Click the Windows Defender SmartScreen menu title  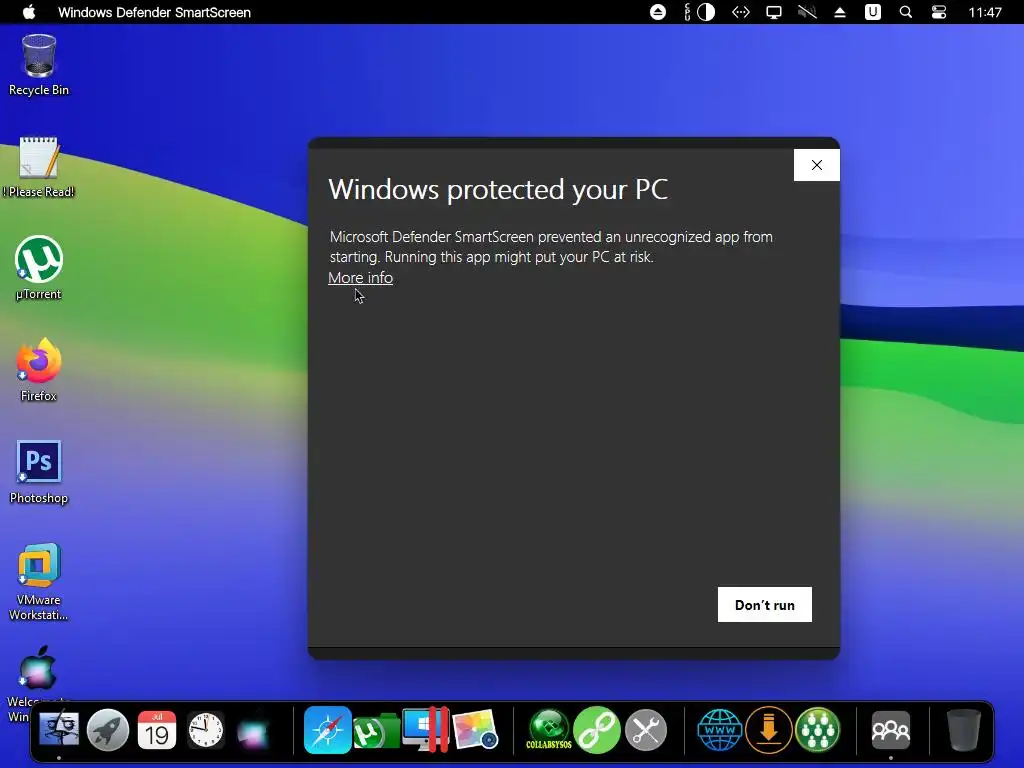pyautogui.click(x=154, y=12)
